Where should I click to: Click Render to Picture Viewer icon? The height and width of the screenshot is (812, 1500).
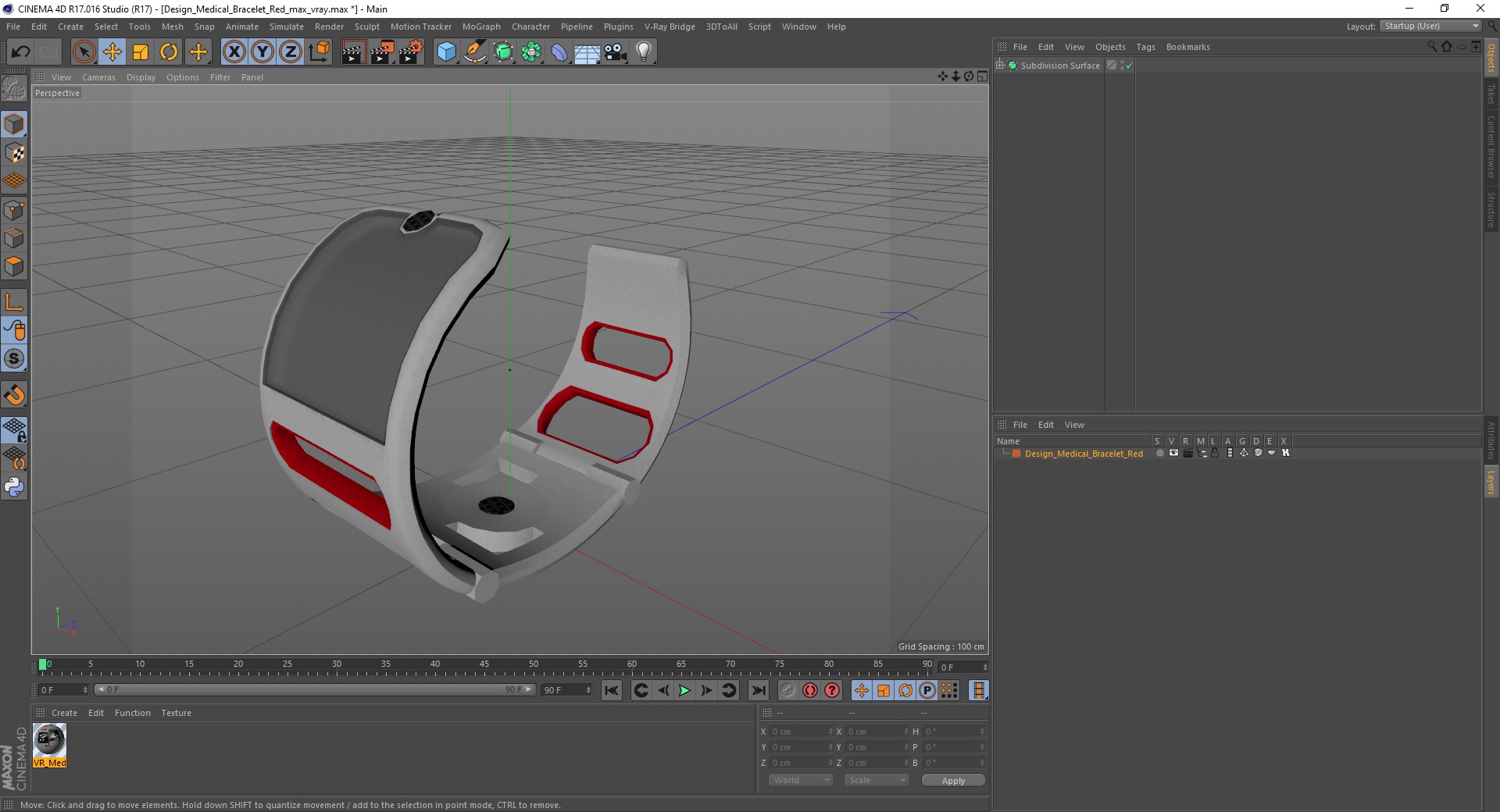[382, 52]
